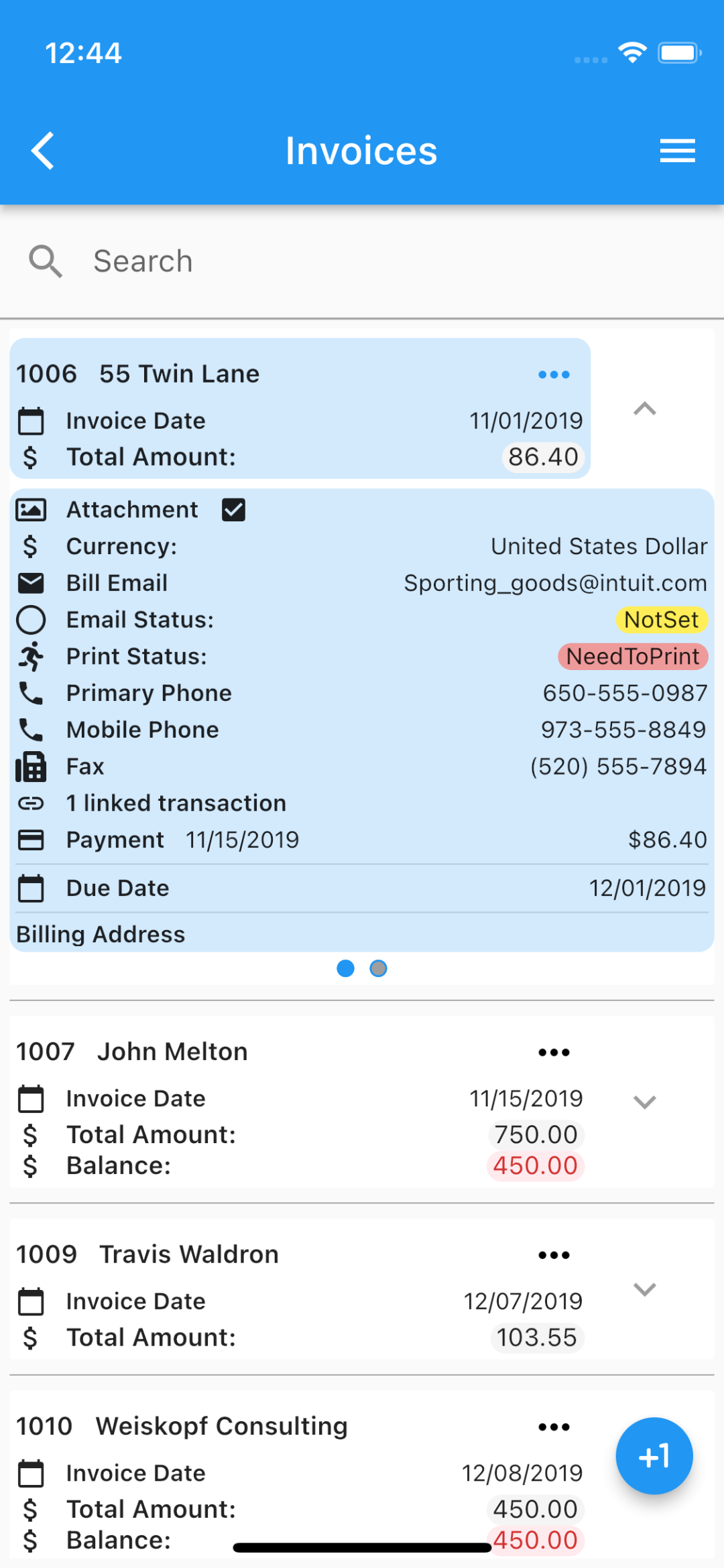This screenshot has width=724, height=1568.
Task: Tap the Bill Email envelope icon
Action: [31, 583]
